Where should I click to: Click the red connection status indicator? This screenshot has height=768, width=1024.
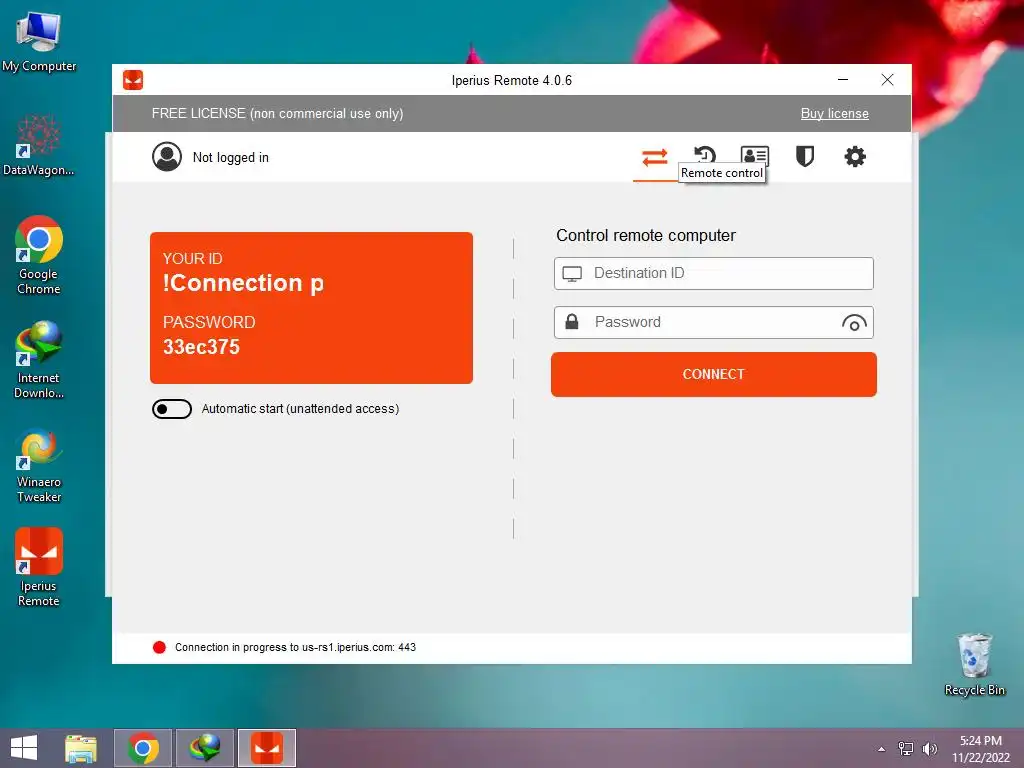[x=159, y=647]
